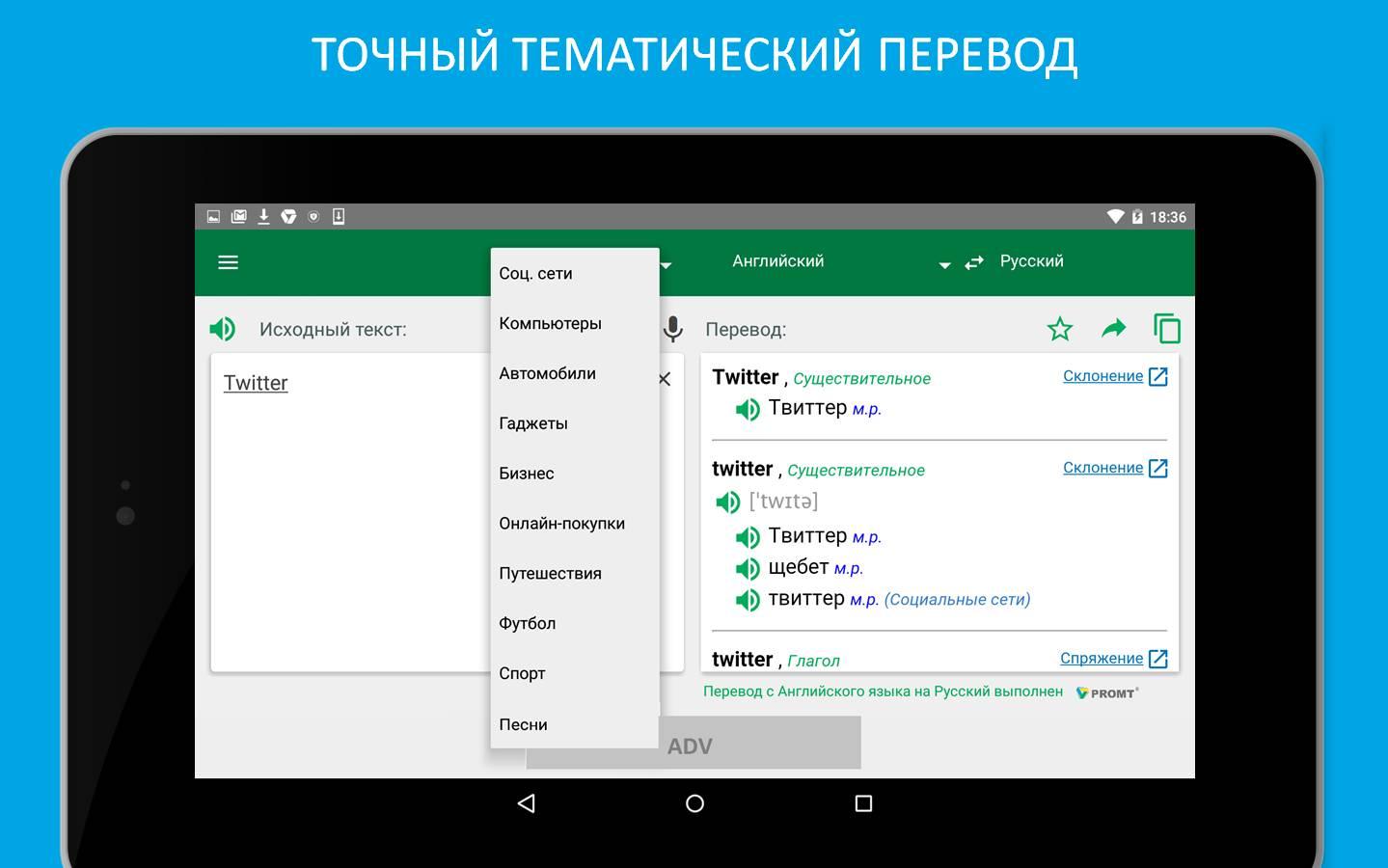The height and width of the screenshot is (868, 1388).
Task: Play the ['twɪtə] transcription audio
Action: pyautogui.click(x=727, y=502)
